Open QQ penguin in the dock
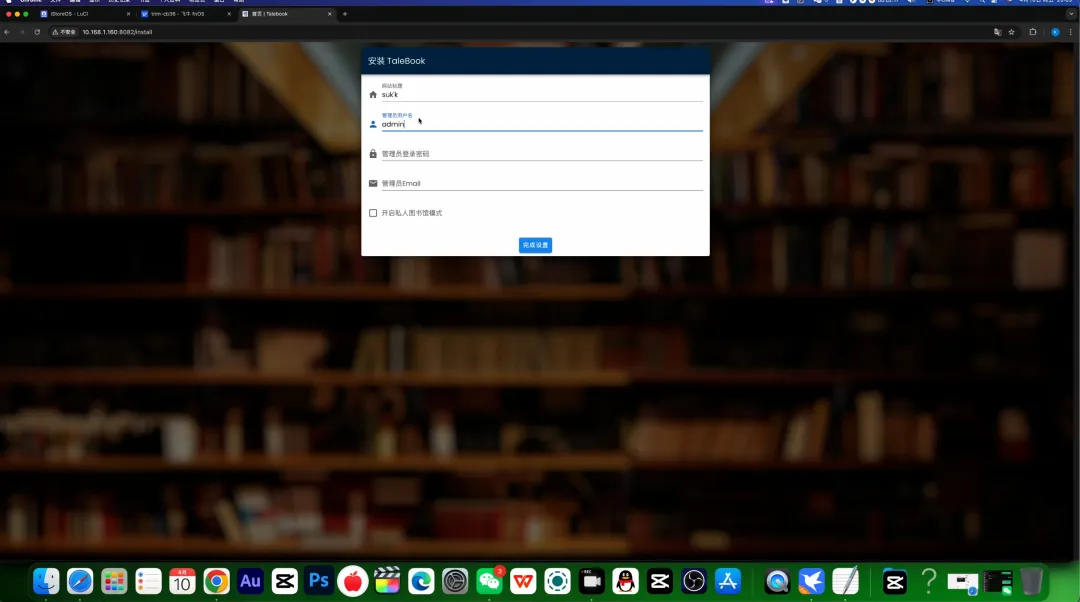This screenshot has width=1080, height=602. (625, 581)
